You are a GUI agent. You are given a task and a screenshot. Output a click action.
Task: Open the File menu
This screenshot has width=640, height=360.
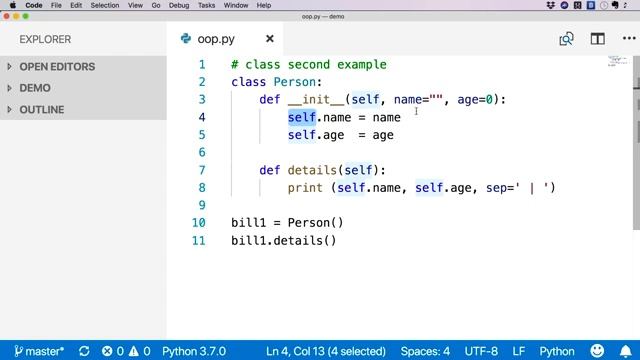coord(56,5)
